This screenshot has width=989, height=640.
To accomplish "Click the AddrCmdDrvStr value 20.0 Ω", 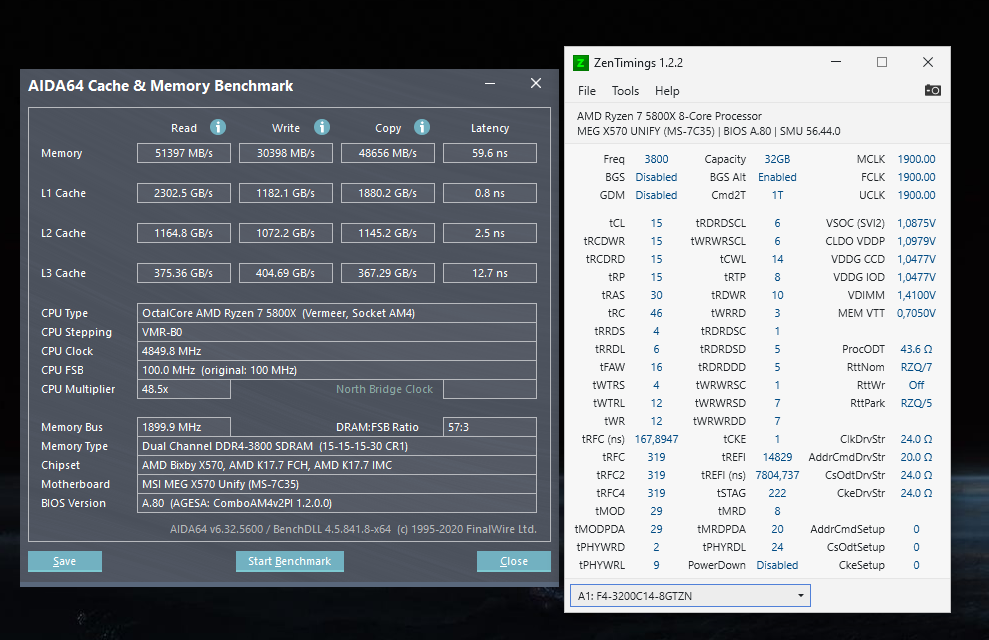I will click(x=916, y=457).
